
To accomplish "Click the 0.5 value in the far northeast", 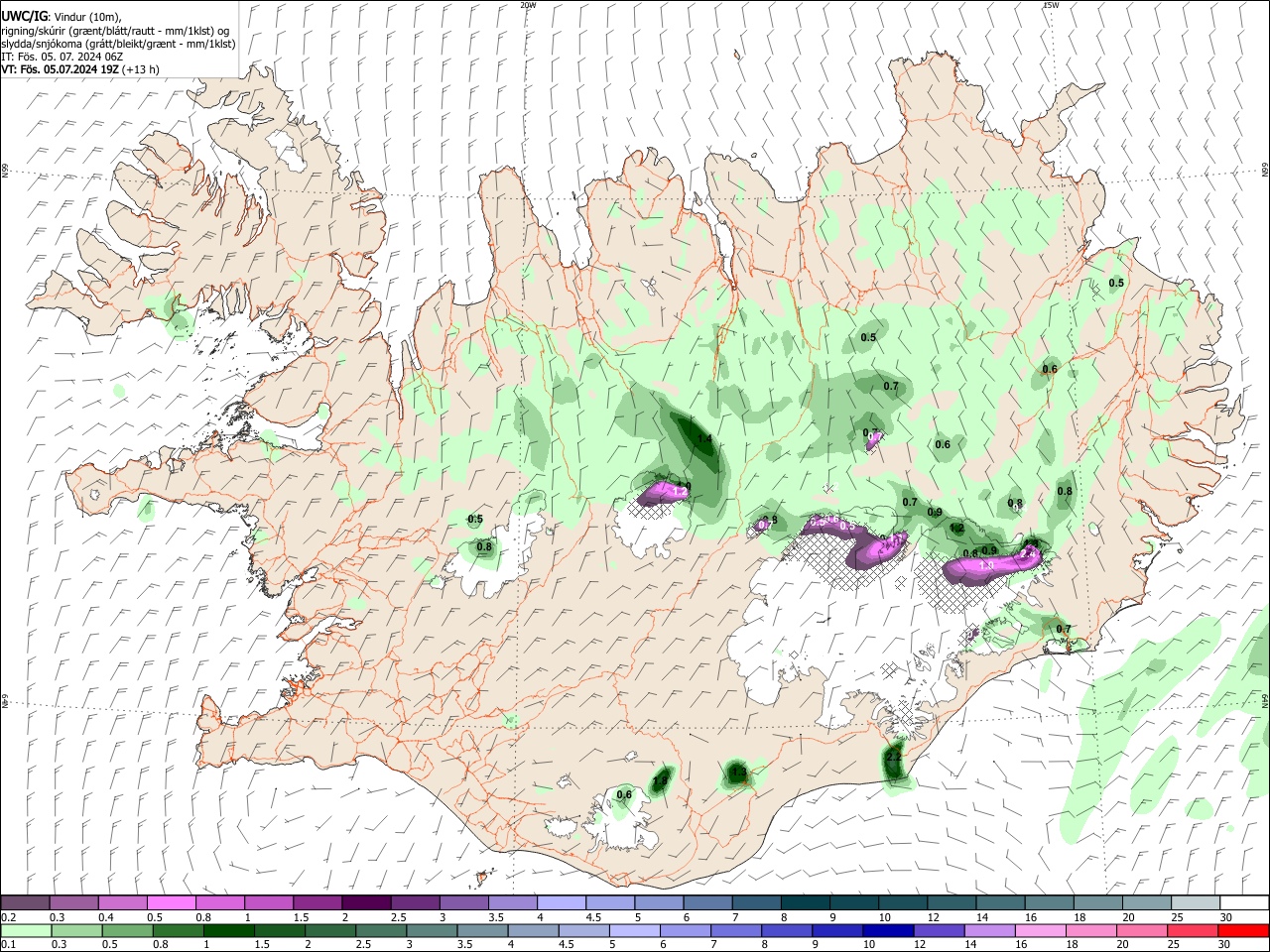I will coord(1116,284).
